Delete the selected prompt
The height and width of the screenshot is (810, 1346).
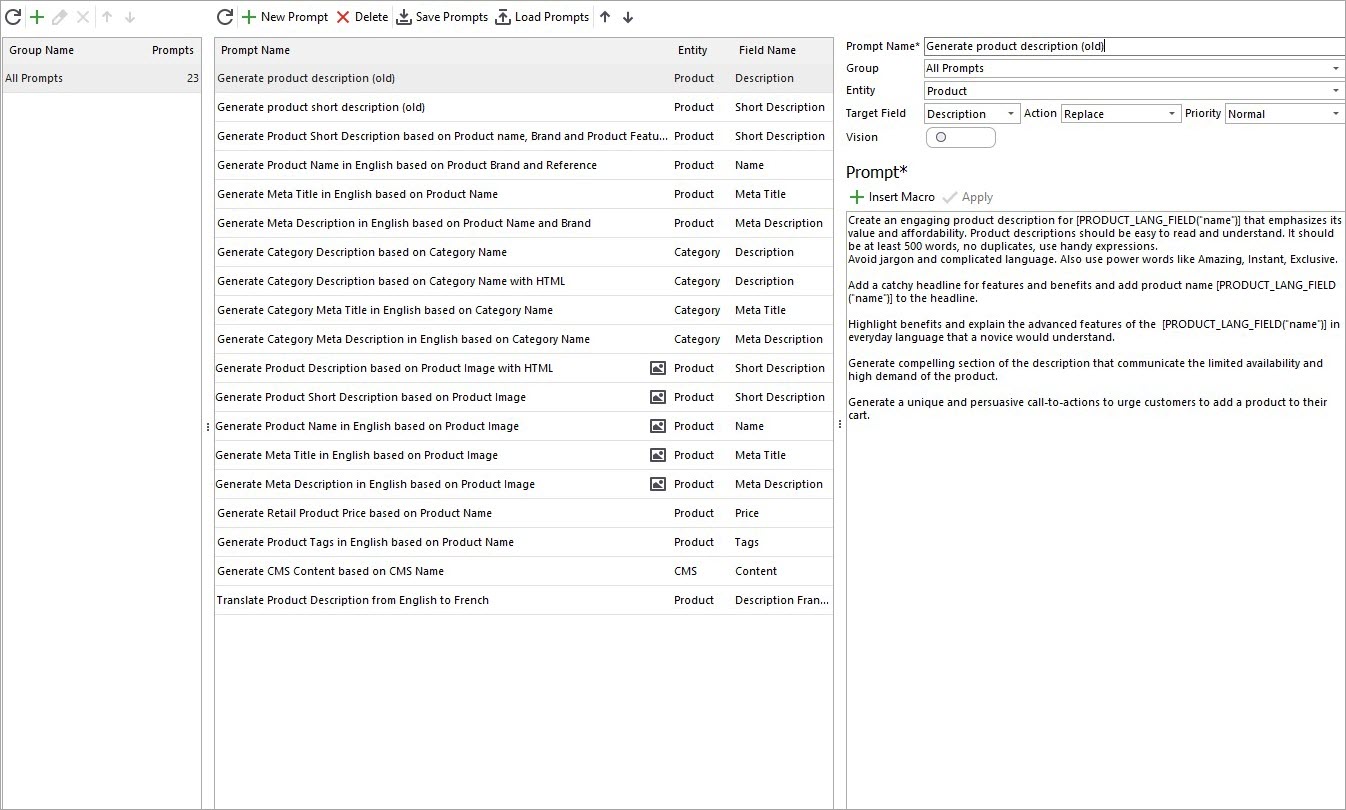(x=362, y=17)
